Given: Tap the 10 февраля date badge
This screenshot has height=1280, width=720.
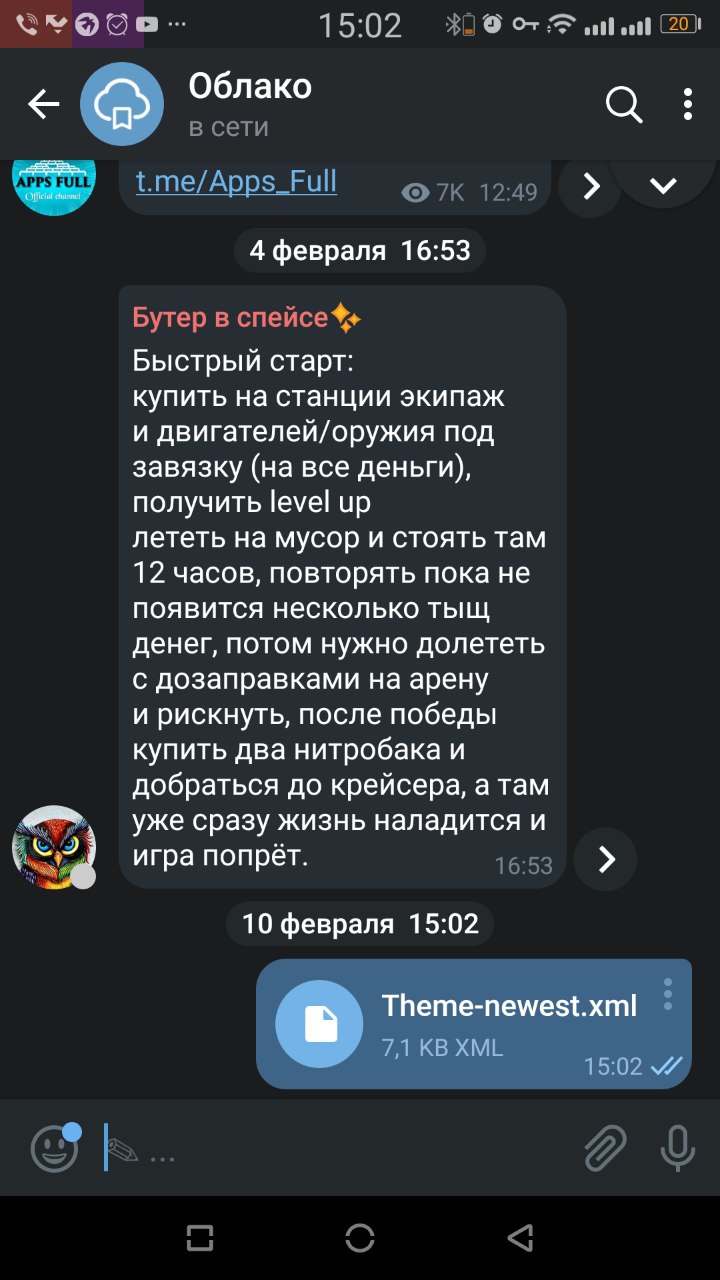Looking at the screenshot, I should point(360,923).
